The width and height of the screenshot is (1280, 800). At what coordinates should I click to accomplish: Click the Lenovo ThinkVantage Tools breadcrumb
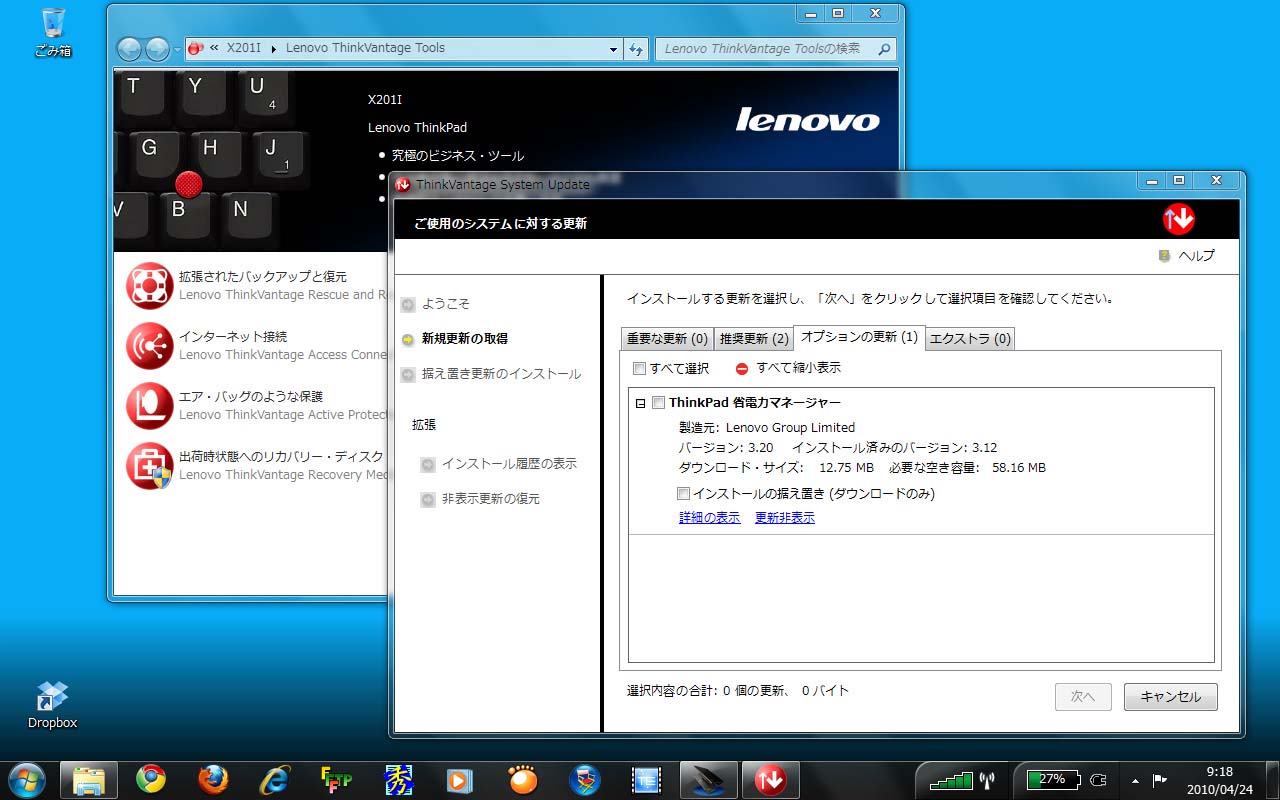pyautogui.click(x=365, y=48)
